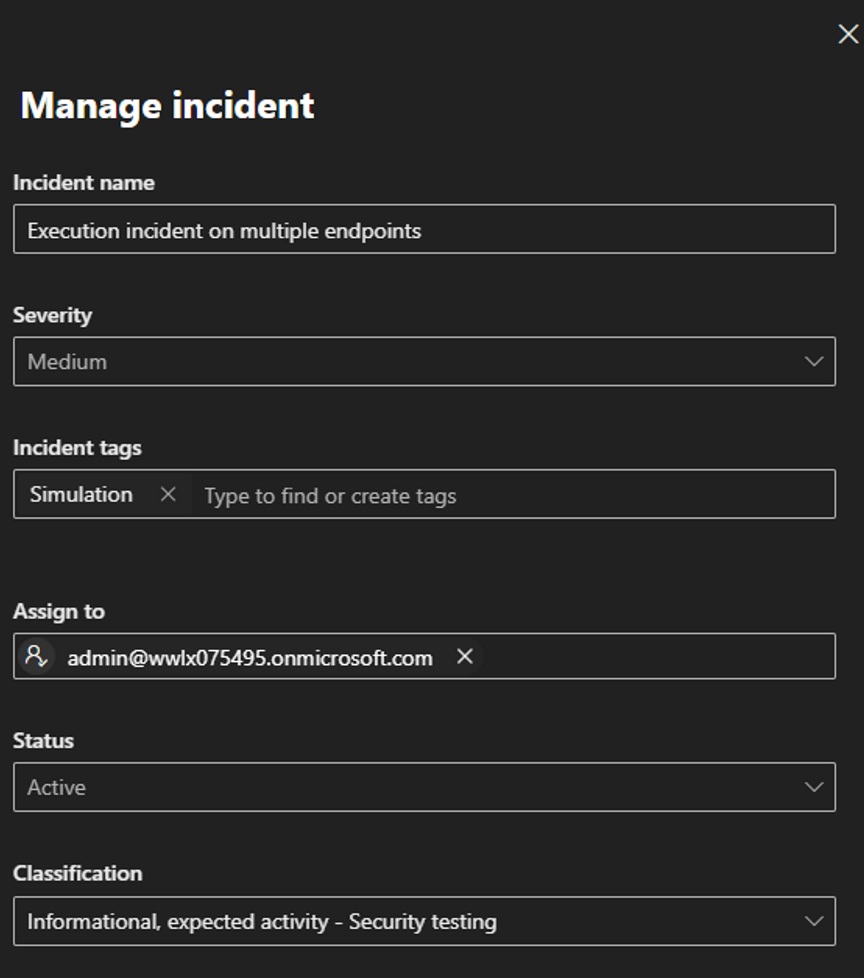Remove assigned user admin@wwlx075495.onmicrosoft.com
The height and width of the screenshot is (978, 864).
coord(465,656)
